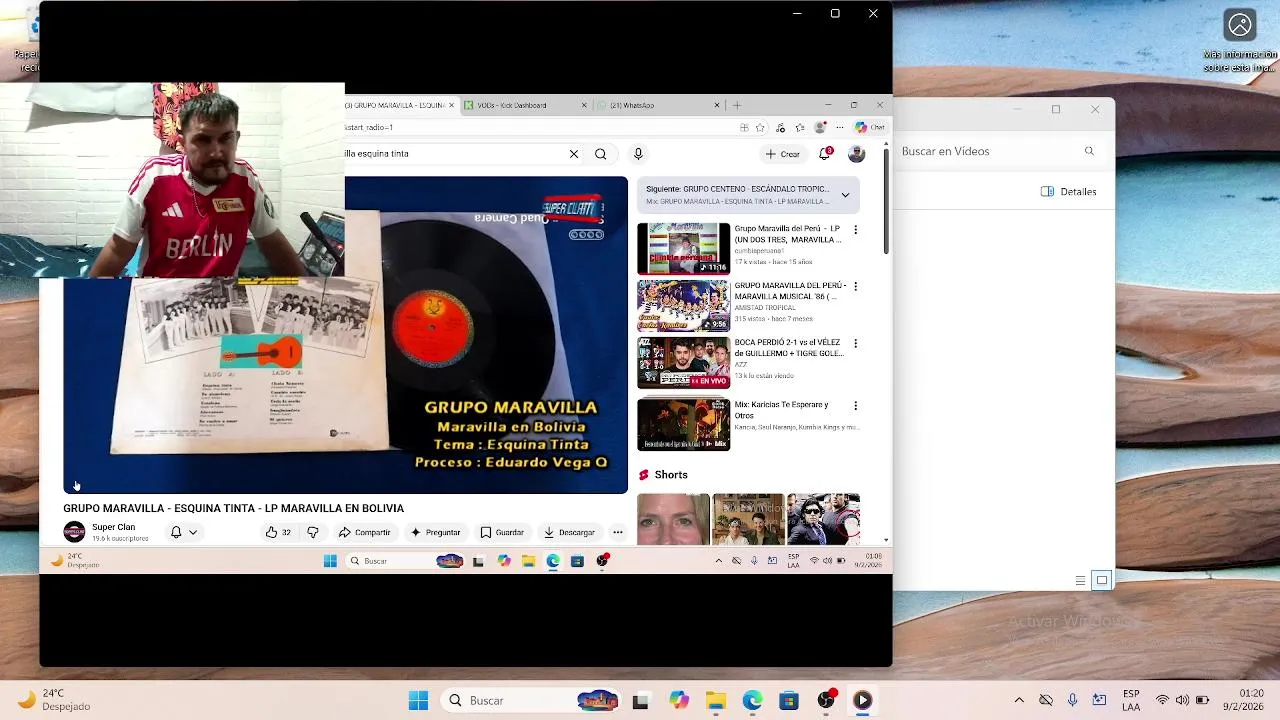Viewport: 1280px width, 720px height.
Task: Collapse the Siguiente up-next panel chevron
Action: pos(845,195)
